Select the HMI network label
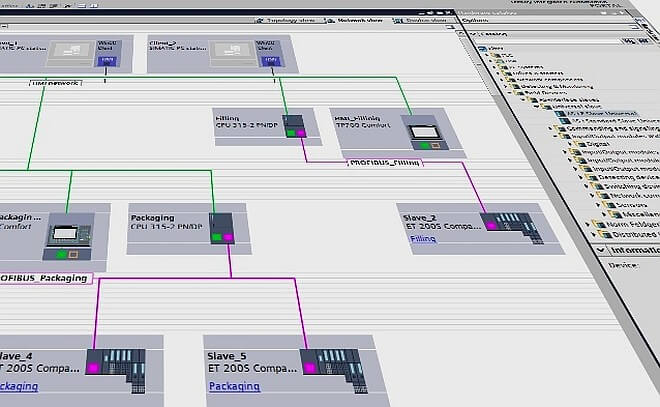The width and height of the screenshot is (660, 407). tap(56, 83)
